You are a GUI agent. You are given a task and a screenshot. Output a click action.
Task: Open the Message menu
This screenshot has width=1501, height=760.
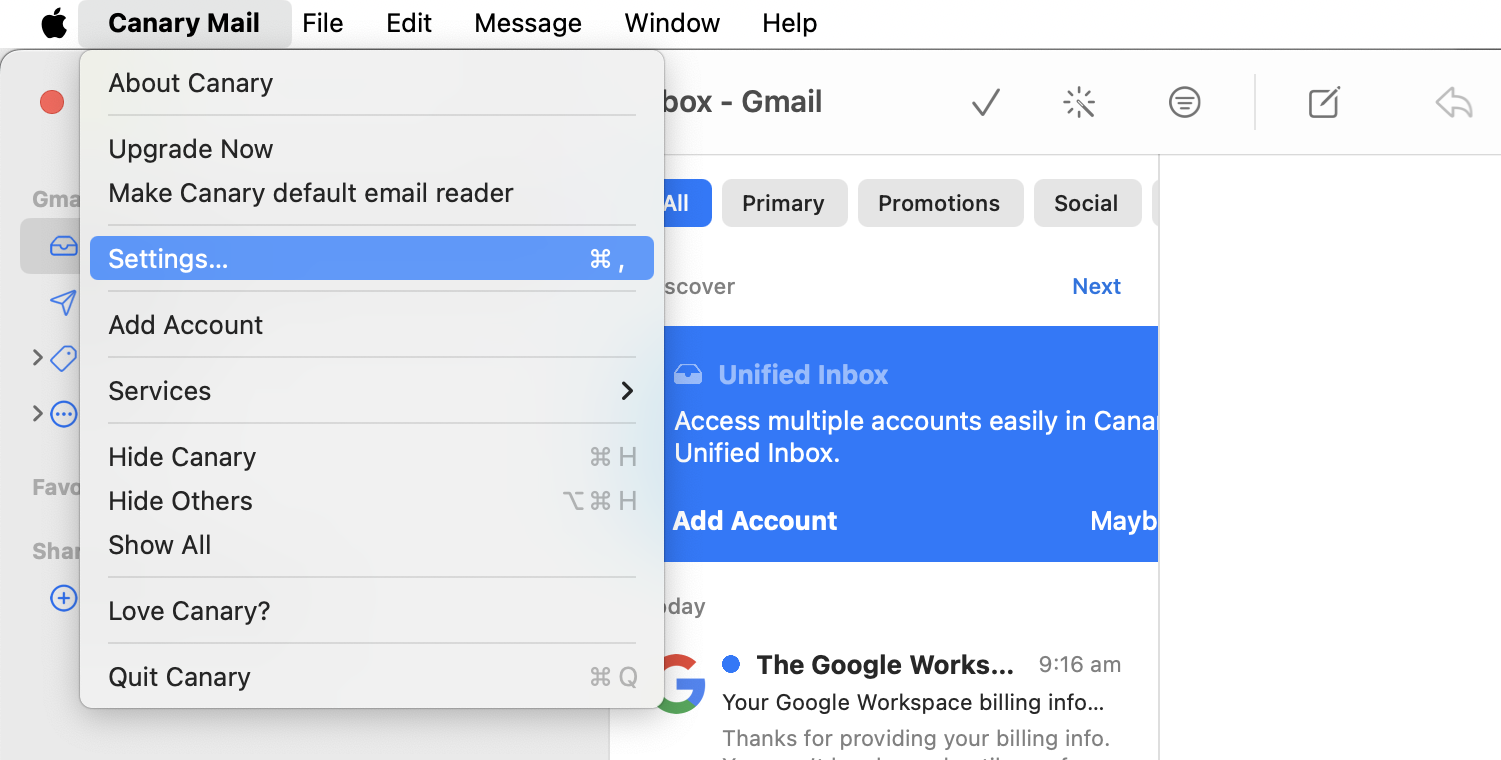tap(528, 23)
